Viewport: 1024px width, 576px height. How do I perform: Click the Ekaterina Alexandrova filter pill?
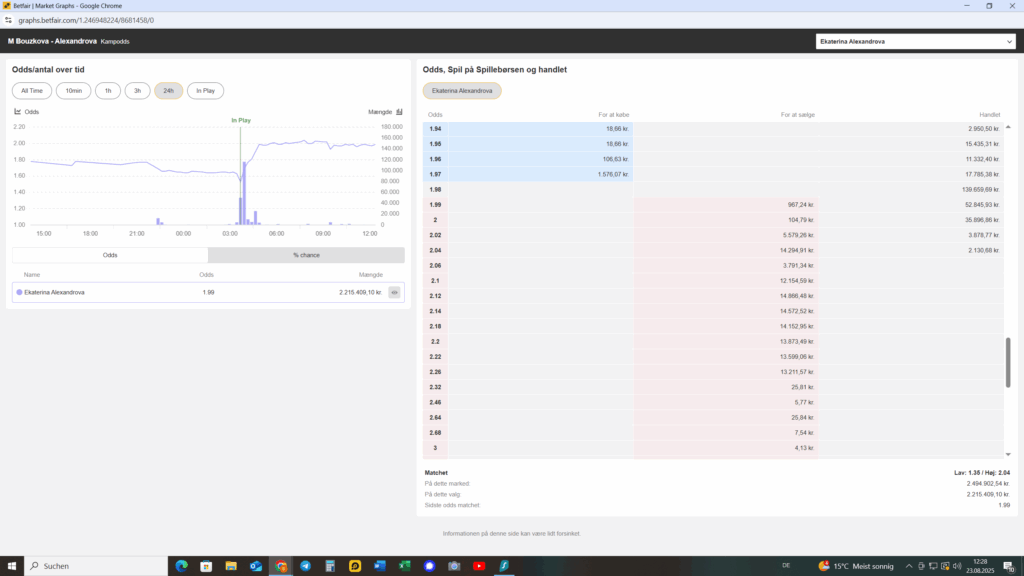tap(462, 91)
